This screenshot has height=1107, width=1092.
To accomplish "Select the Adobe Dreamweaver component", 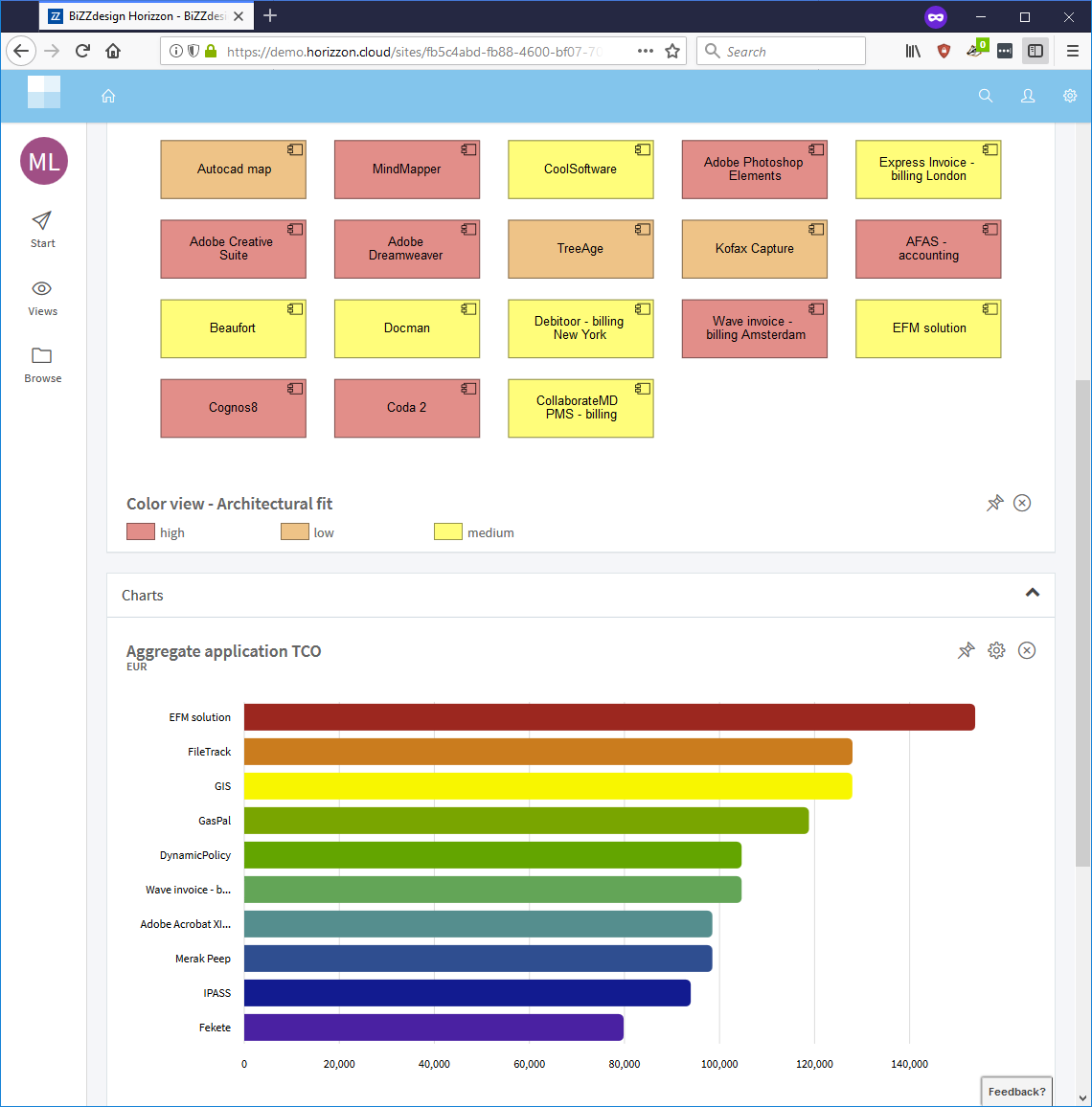I will [x=407, y=249].
